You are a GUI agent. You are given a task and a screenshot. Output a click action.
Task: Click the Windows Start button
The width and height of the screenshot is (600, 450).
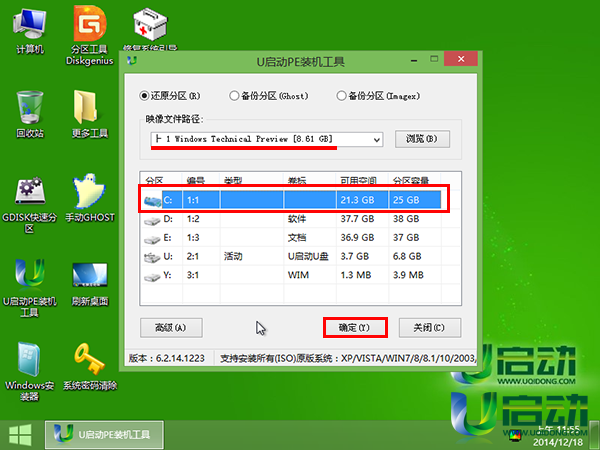point(20,435)
